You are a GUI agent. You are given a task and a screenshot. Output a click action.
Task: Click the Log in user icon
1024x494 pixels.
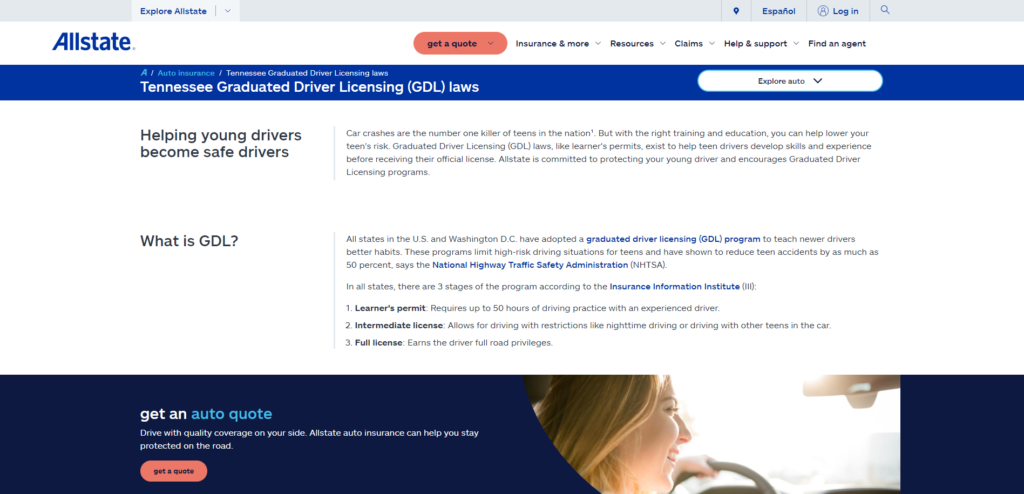click(x=823, y=11)
